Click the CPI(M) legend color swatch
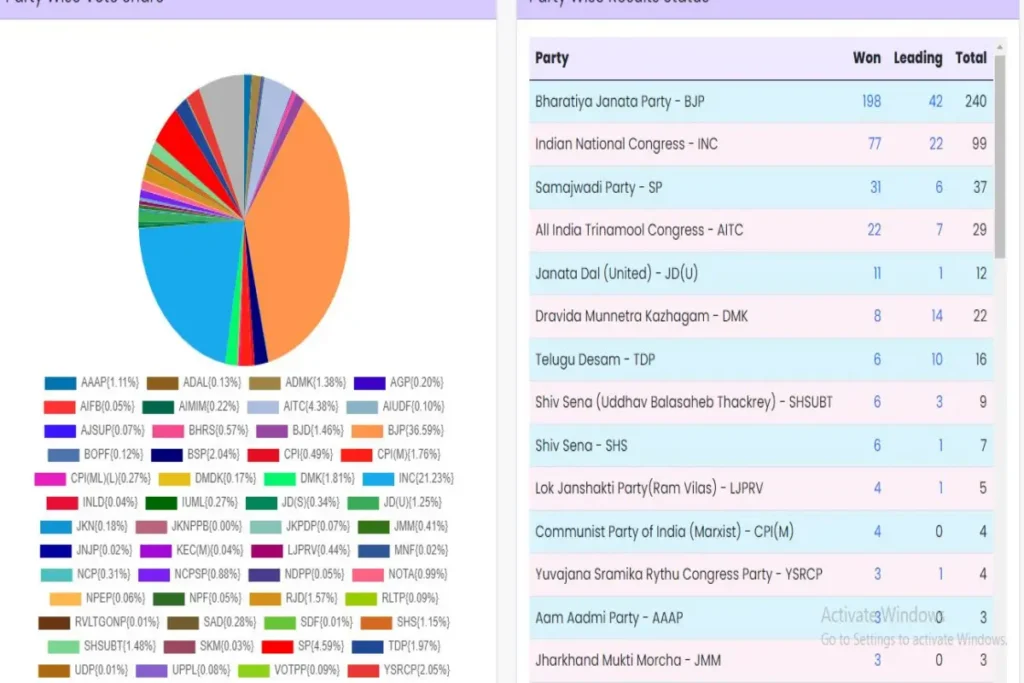Viewport: 1024px width, 683px height. (357, 454)
